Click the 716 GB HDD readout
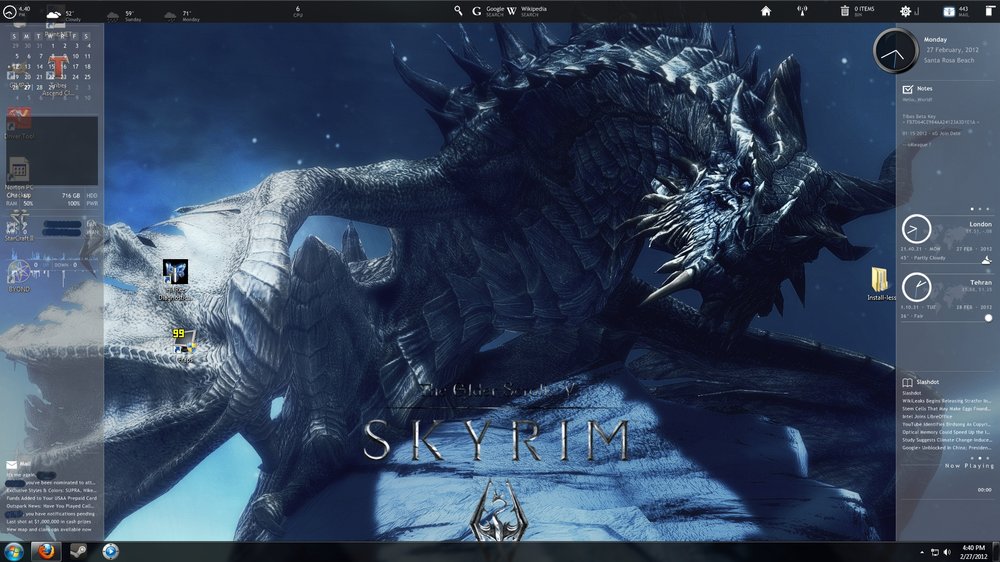 click(80, 196)
